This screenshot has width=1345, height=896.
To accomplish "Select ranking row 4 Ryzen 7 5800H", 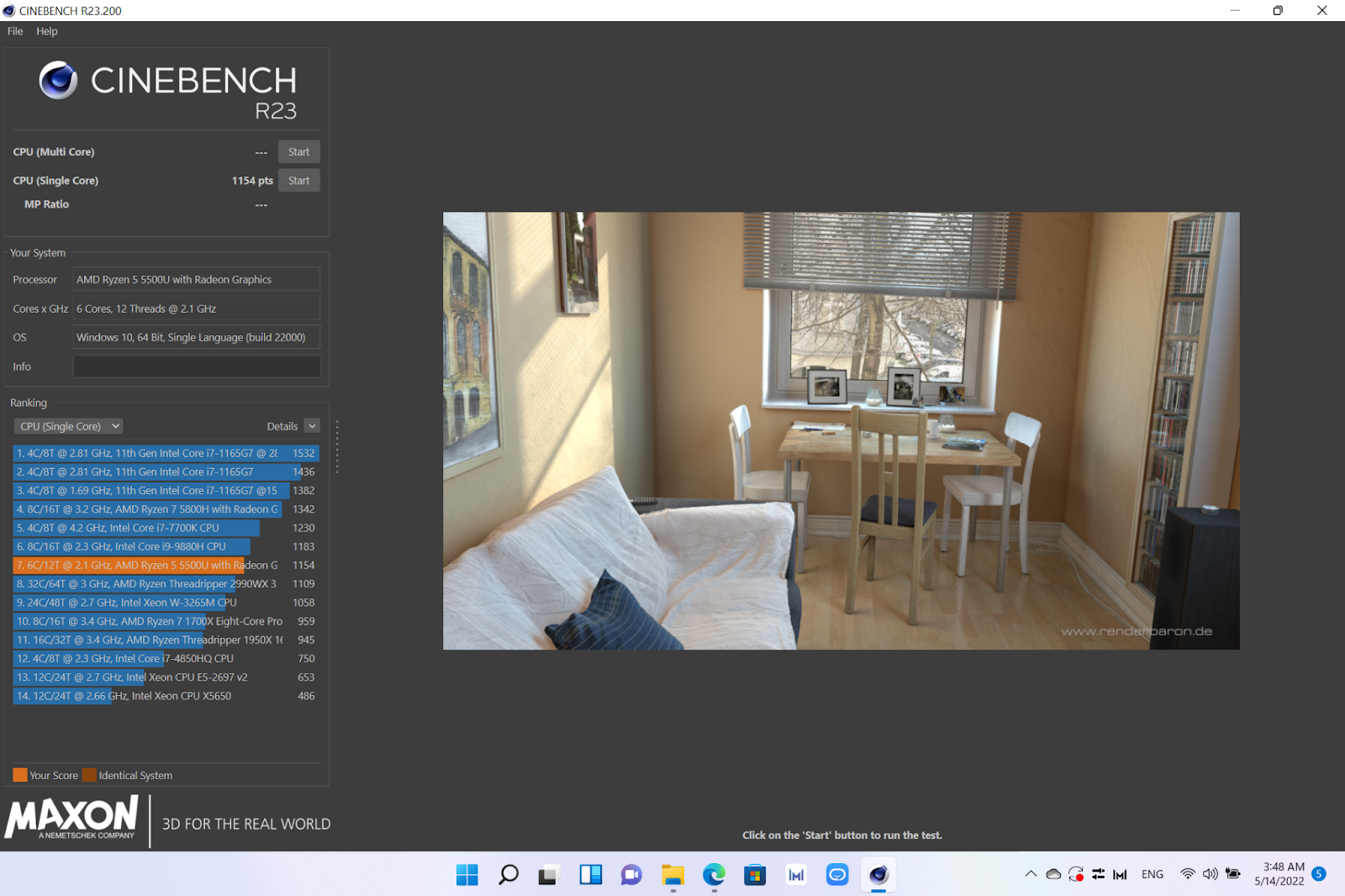I will [166, 509].
